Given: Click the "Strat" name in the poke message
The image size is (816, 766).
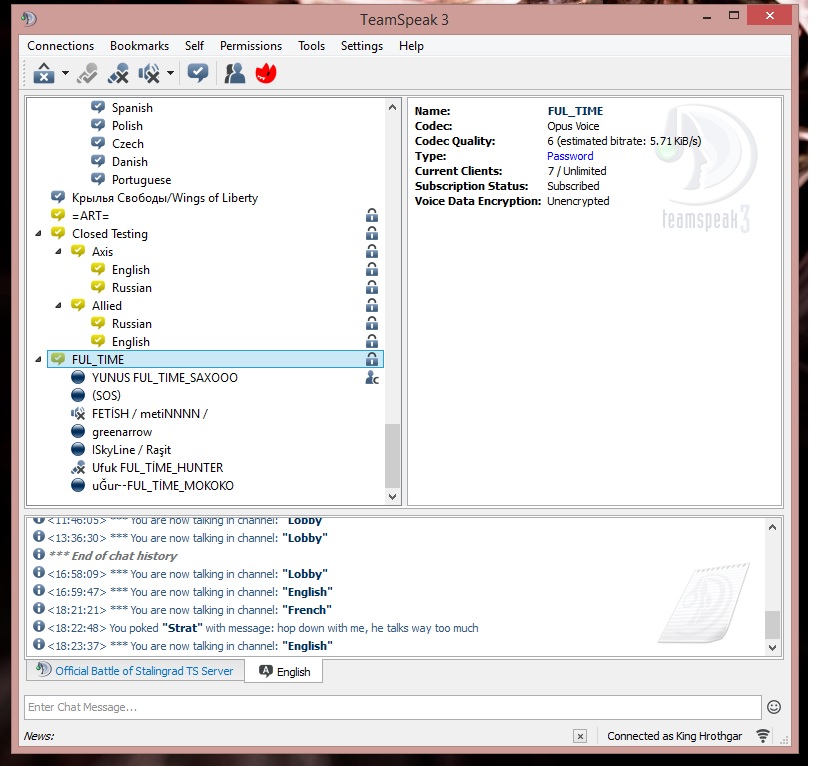Looking at the screenshot, I should click(x=182, y=628).
